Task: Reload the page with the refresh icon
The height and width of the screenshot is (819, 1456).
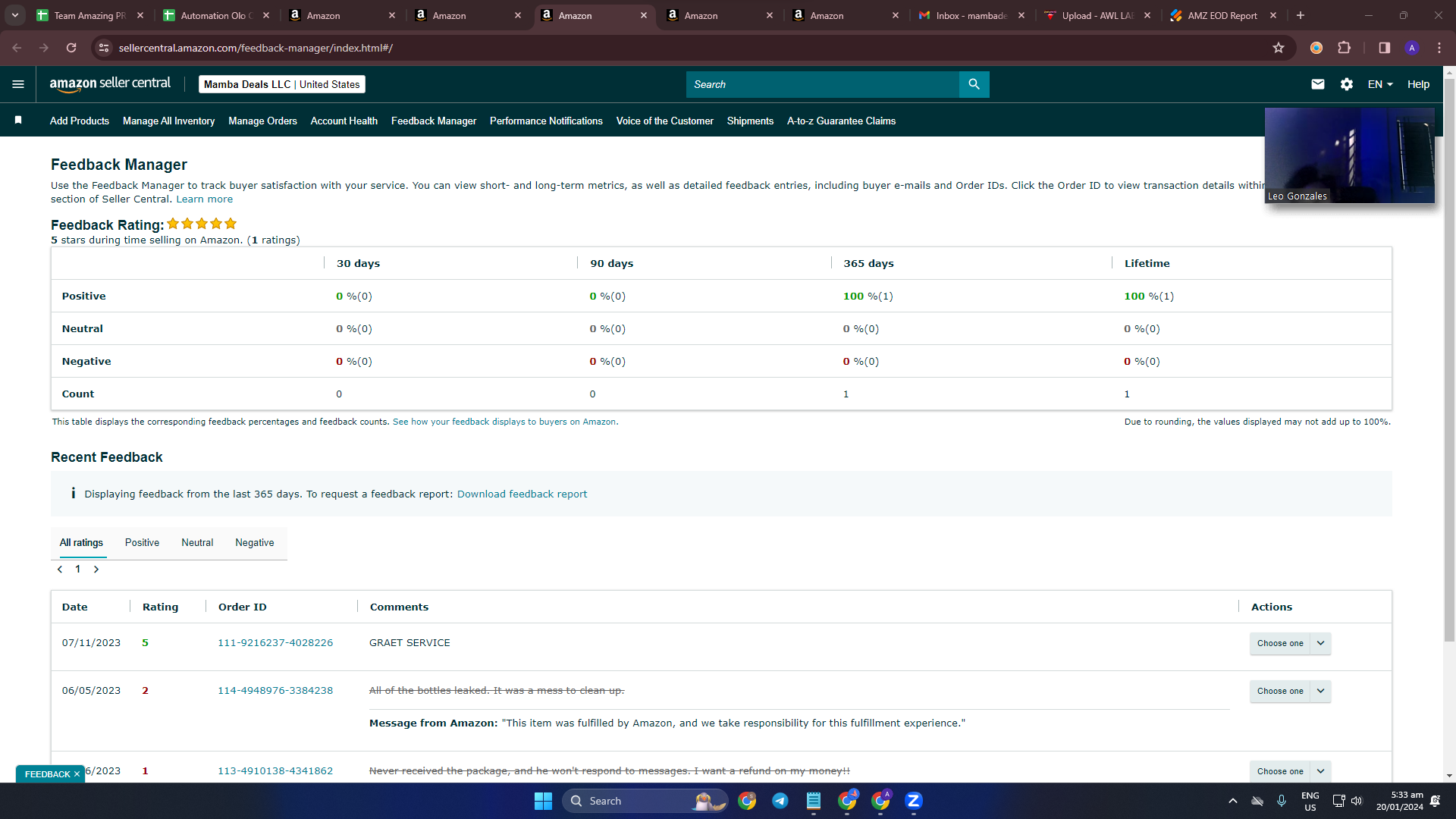Action: coord(71,48)
